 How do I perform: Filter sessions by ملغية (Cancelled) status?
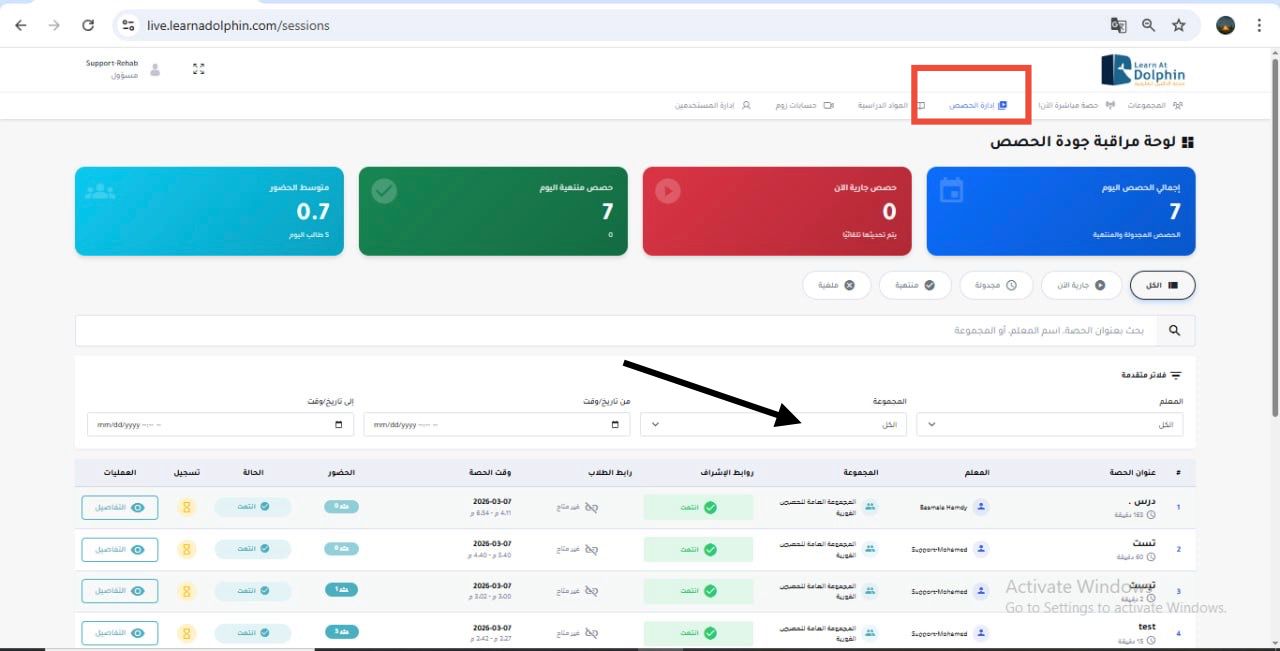(x=836, y=285)
